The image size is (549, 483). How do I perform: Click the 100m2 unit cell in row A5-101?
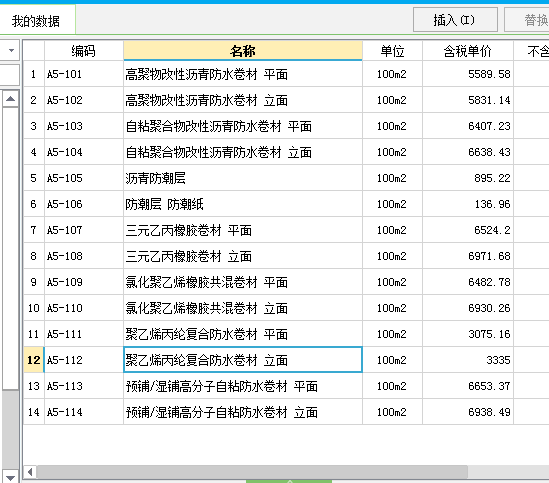(392, 74)
